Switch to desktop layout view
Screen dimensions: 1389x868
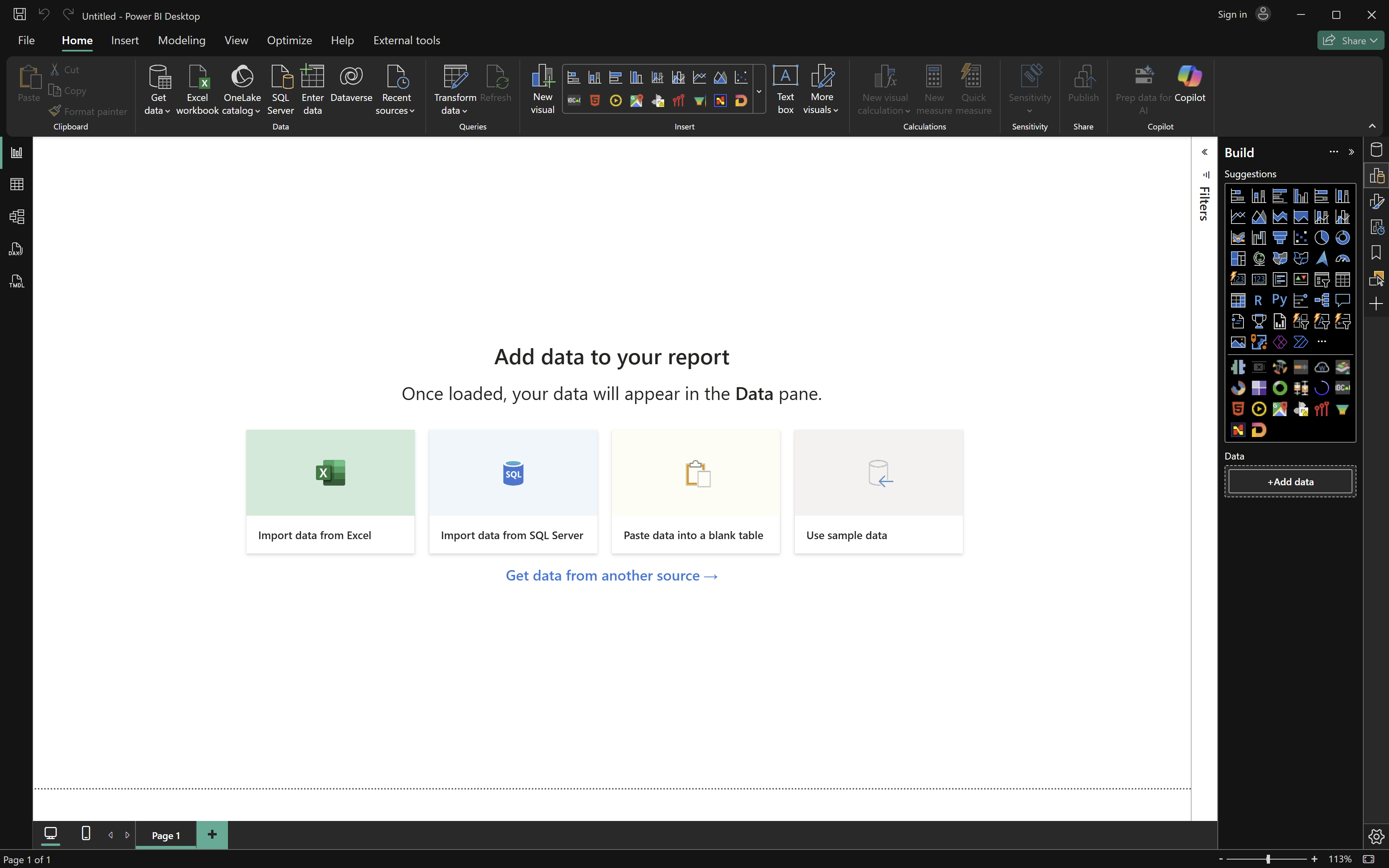pyautogui.click(x=51, y=833)
